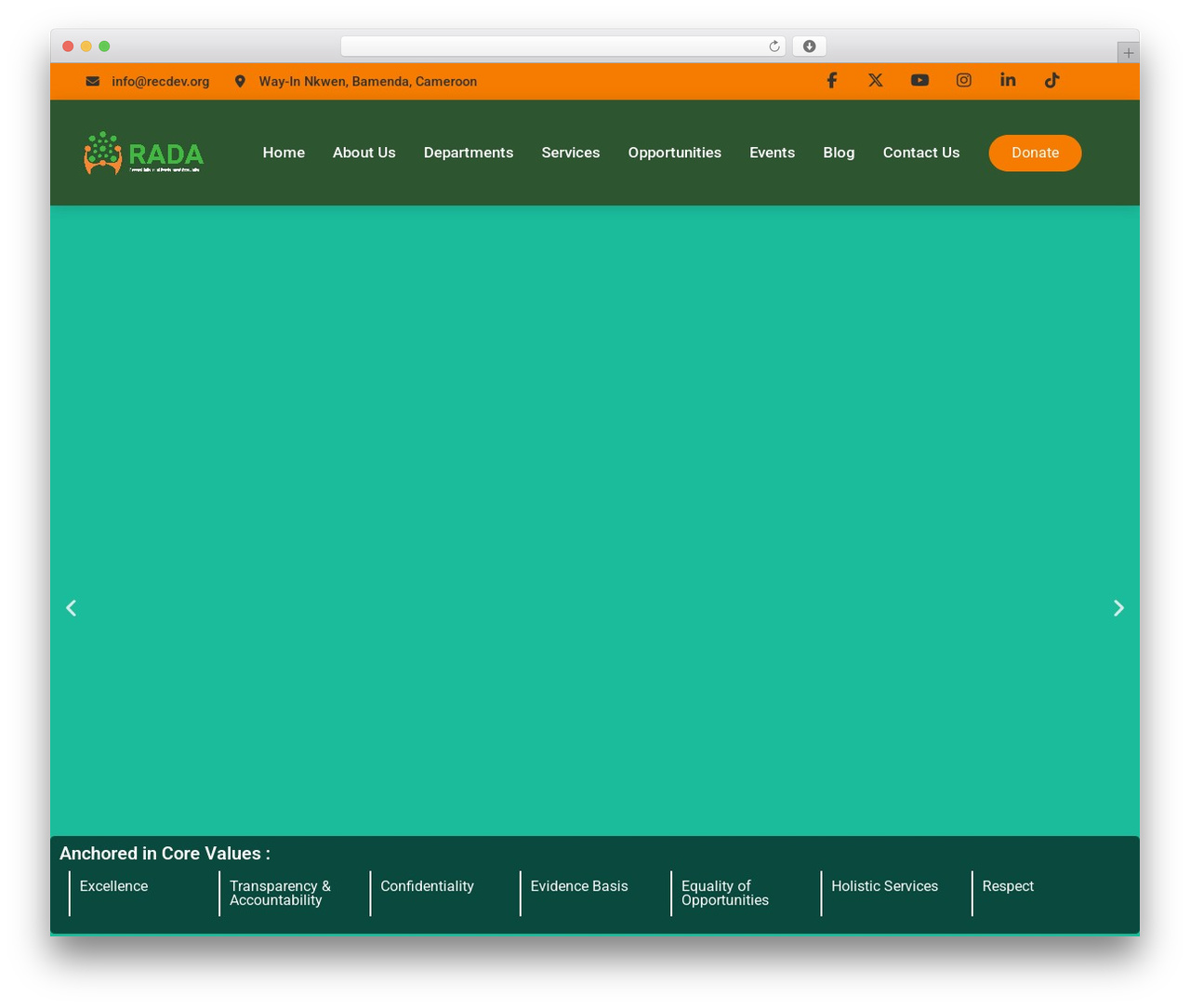This screenshot has width=1190, height=1008.
Task: Open the Instagram social icon
Action: (964, 80)
